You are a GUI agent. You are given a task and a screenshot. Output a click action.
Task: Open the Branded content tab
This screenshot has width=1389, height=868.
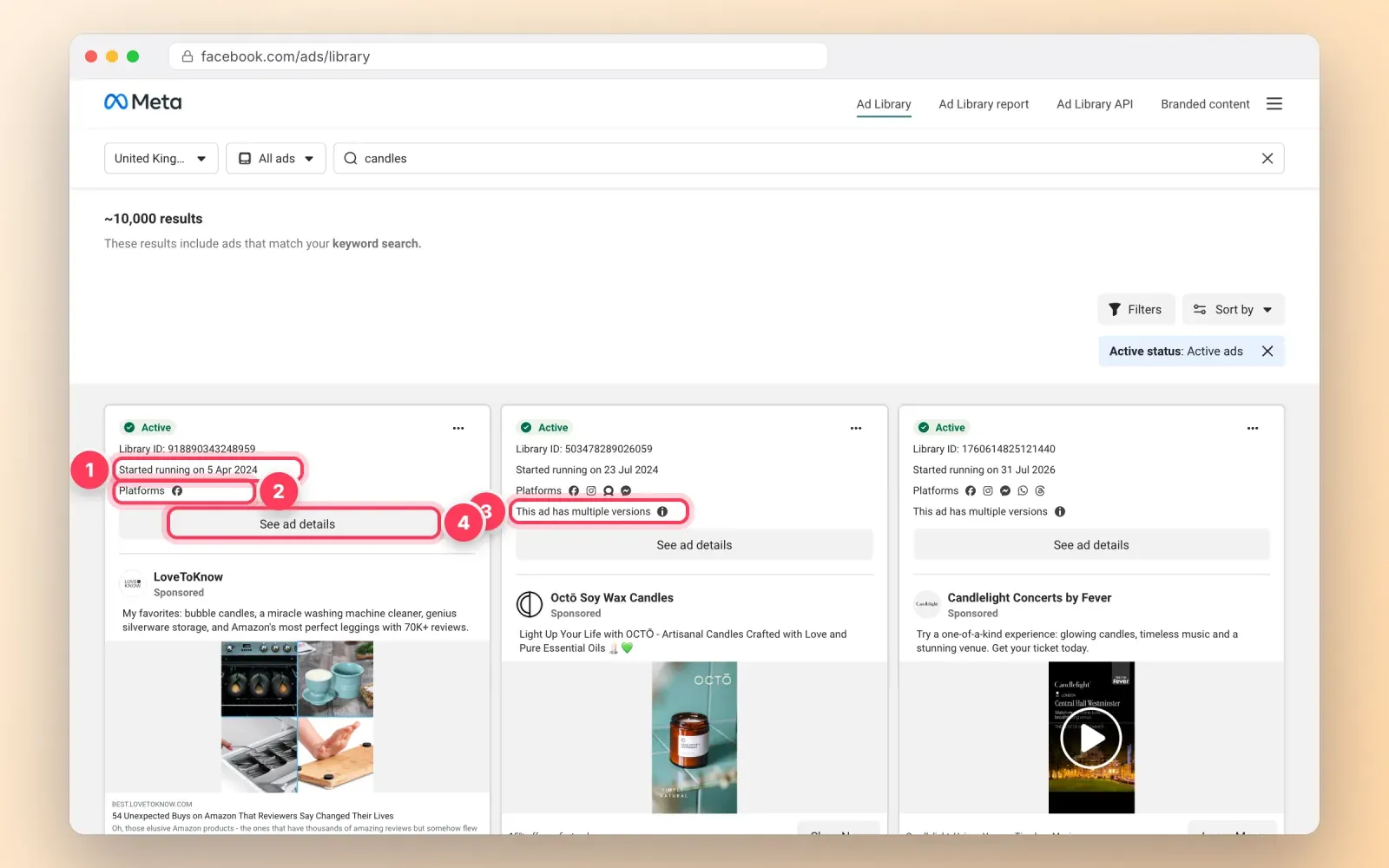1205,104
